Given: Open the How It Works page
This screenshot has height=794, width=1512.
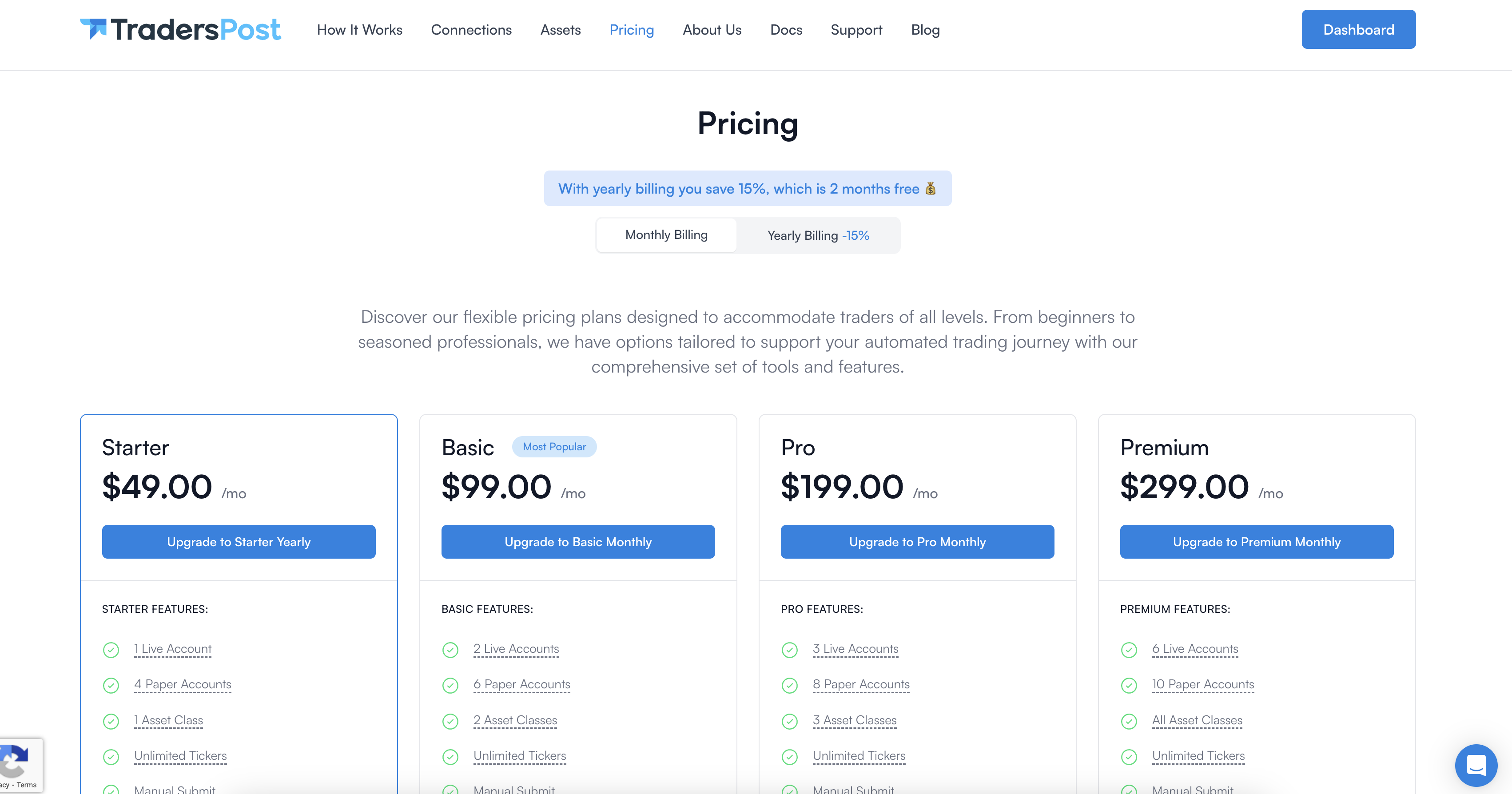Looking at the screenshot, I should [359, 29].
